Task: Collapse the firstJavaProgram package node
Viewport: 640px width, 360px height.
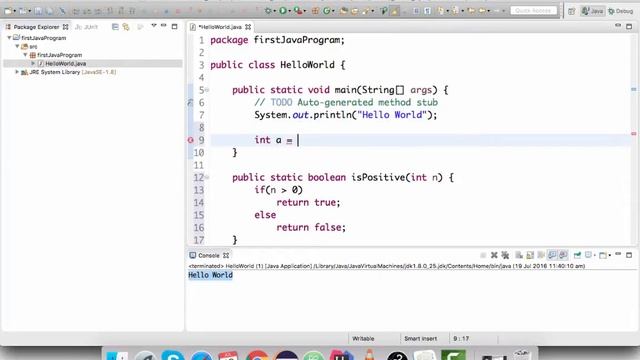Action: 25,55
